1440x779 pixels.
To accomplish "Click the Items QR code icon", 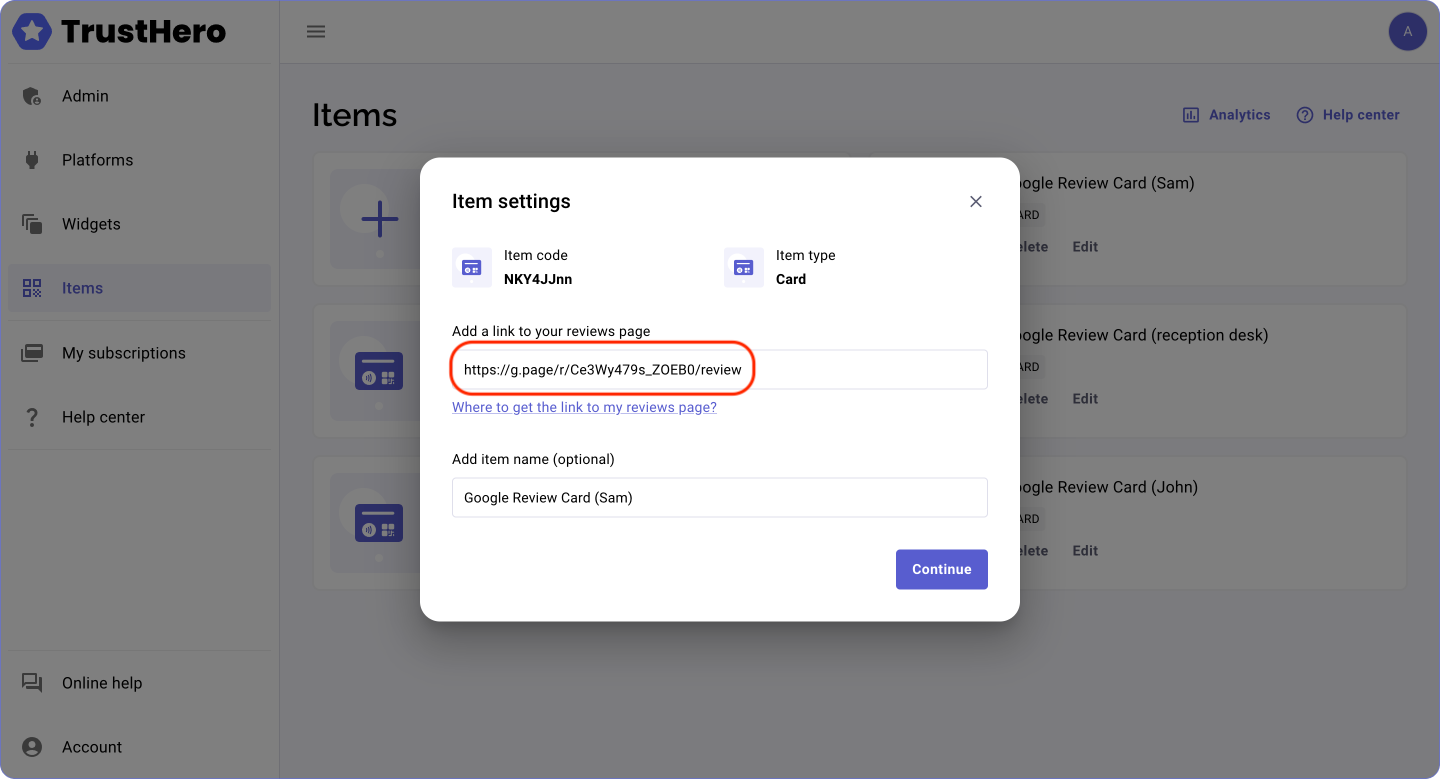I will click(x=32, y=288).
